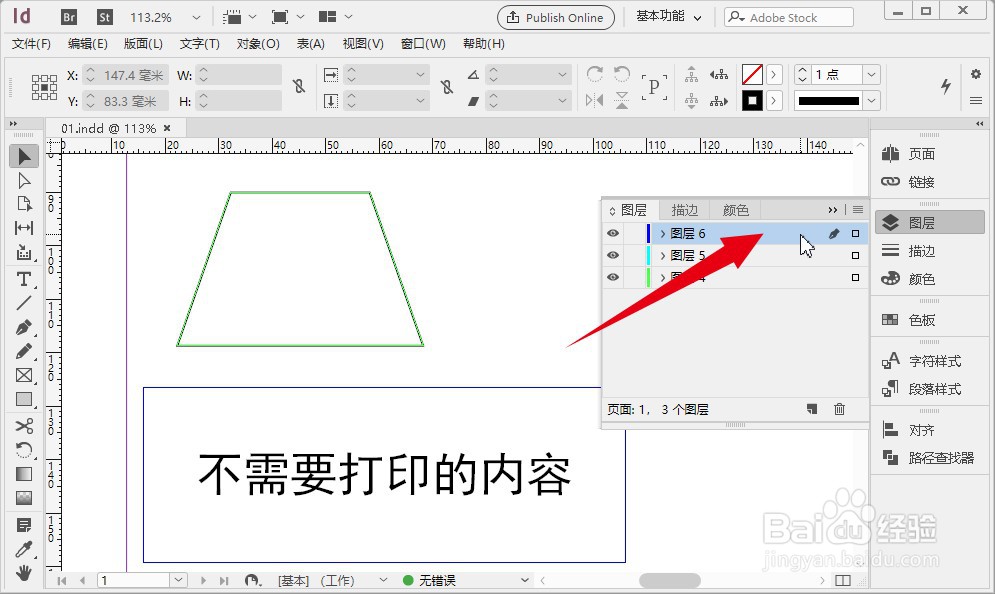Toggle visibility of the bottom layer
This screenshot has height=594, width=995.
613,277
